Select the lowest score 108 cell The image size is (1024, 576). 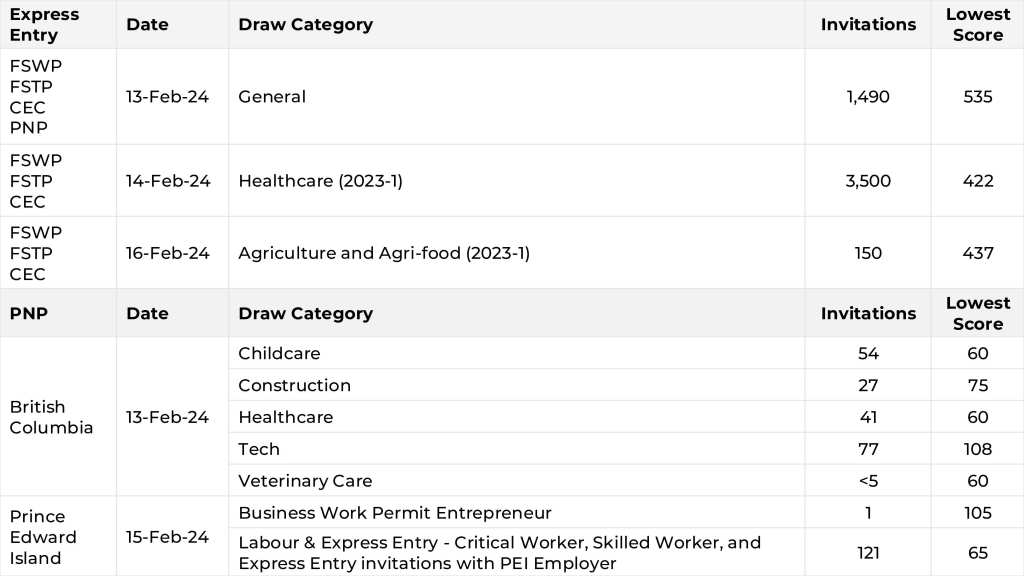point(977,449)
